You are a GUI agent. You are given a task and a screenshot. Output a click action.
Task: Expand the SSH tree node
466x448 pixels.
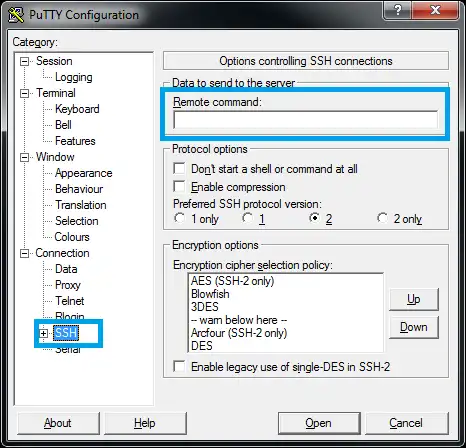(43, 333)
